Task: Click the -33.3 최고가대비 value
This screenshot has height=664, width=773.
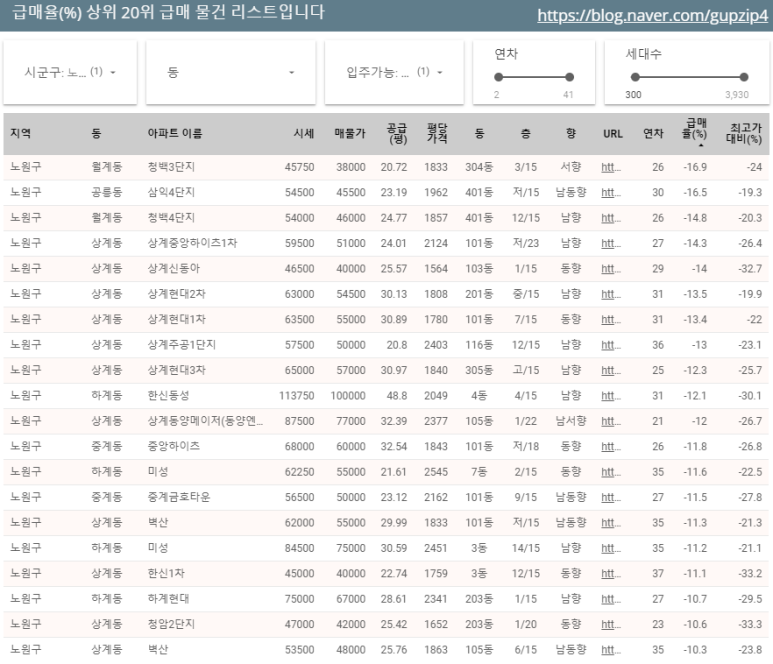Action: (750, 625)
